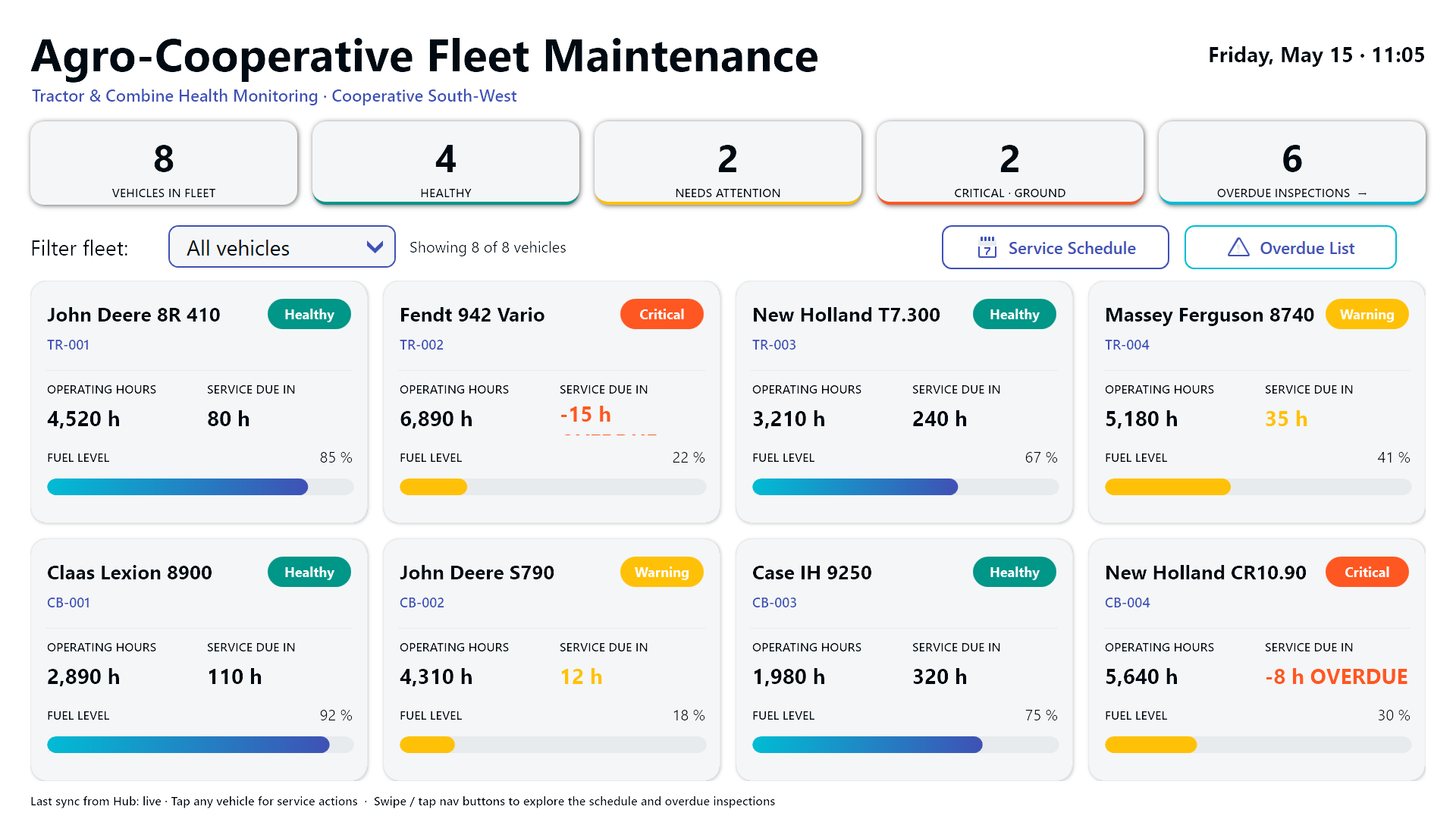The width and height of the screenshot is (1456, 819).
Task: Expand the fleet filter chevron arrow
Action: [x=375, y=247]
